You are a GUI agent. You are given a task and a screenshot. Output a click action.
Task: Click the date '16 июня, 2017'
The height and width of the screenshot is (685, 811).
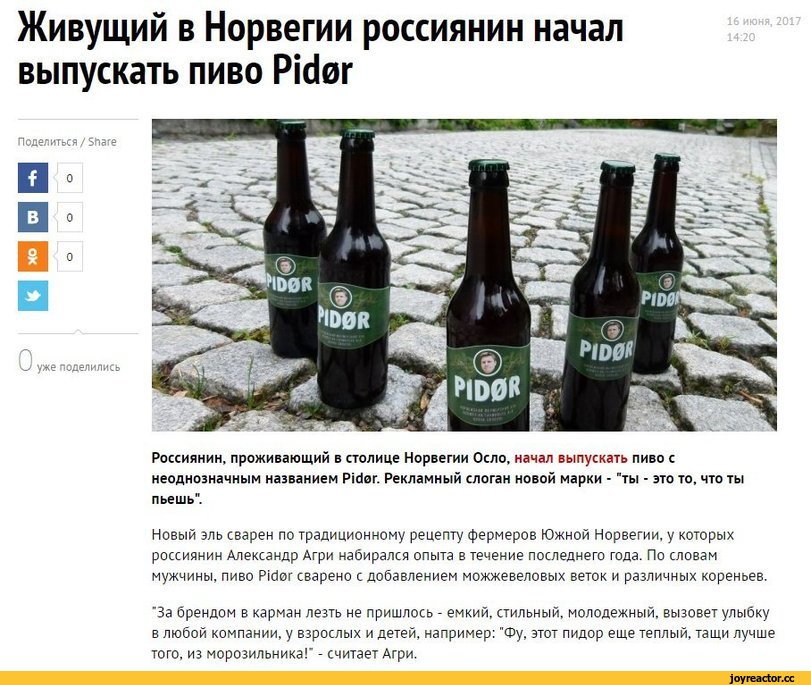pyautogui.click(x=764, y=21)
